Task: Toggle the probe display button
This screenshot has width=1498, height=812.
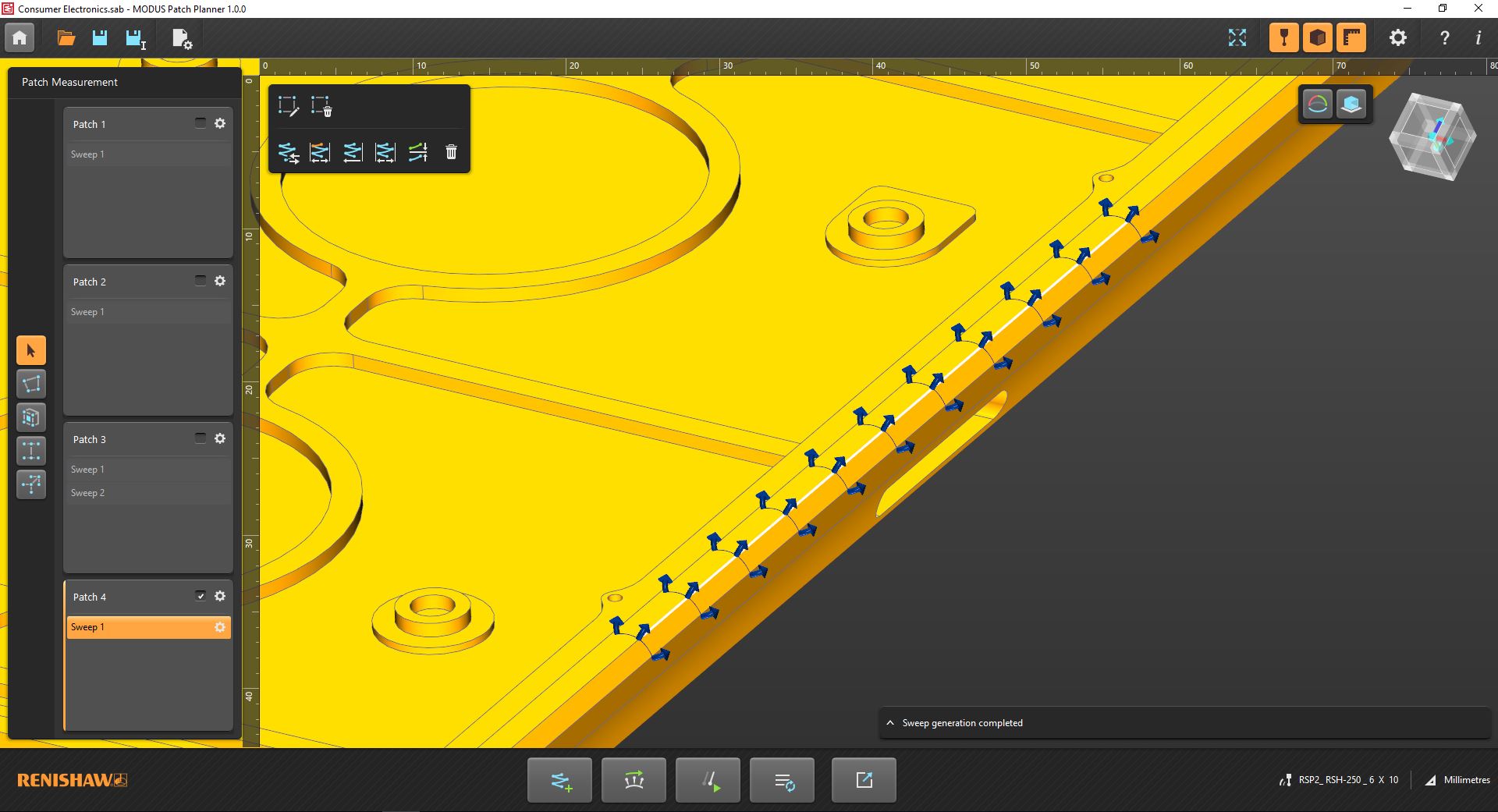Action: pyautogui.click(x=1283, y=37)
